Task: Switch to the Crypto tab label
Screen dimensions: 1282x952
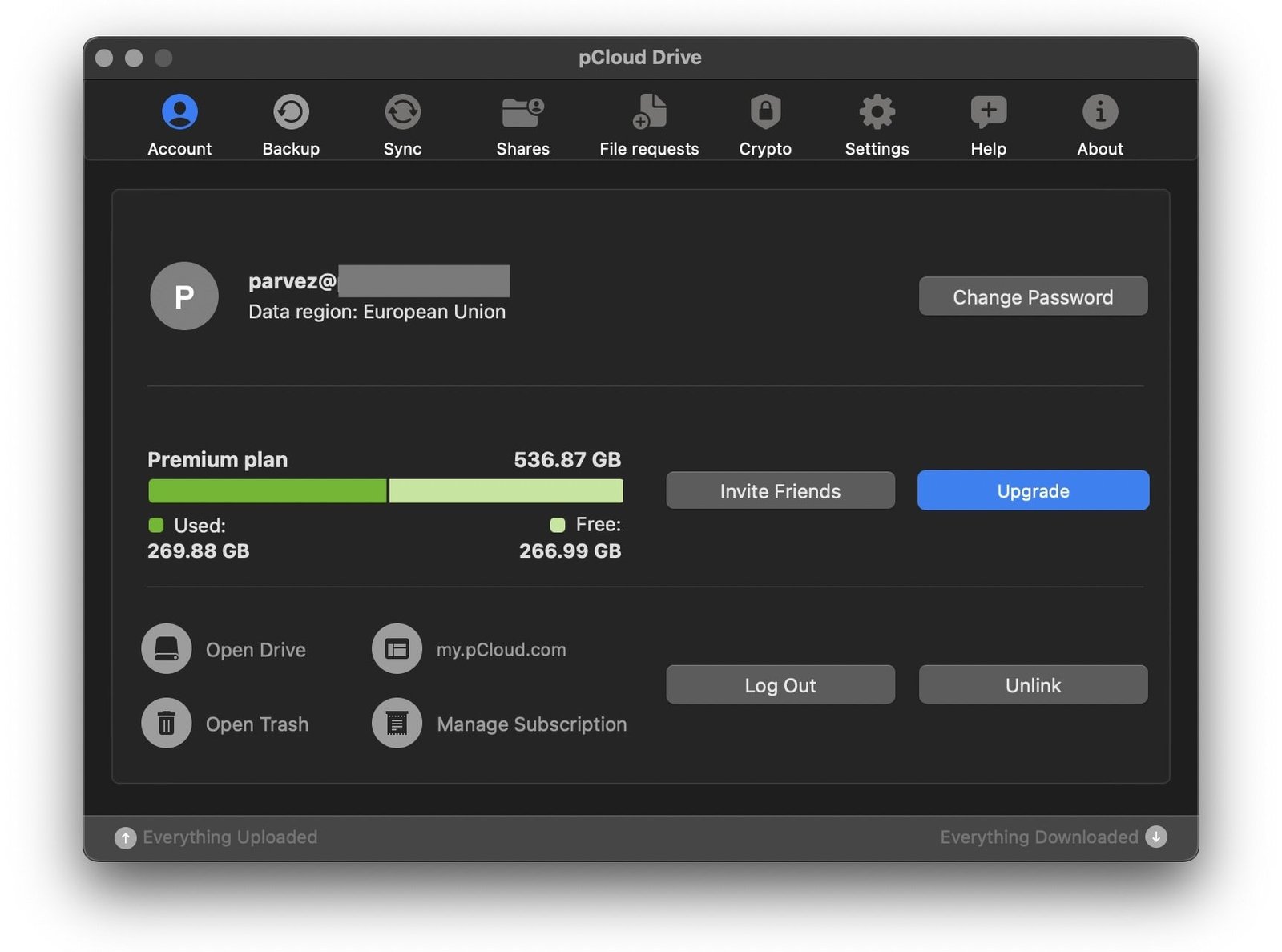Action: [x=765, y=149]
